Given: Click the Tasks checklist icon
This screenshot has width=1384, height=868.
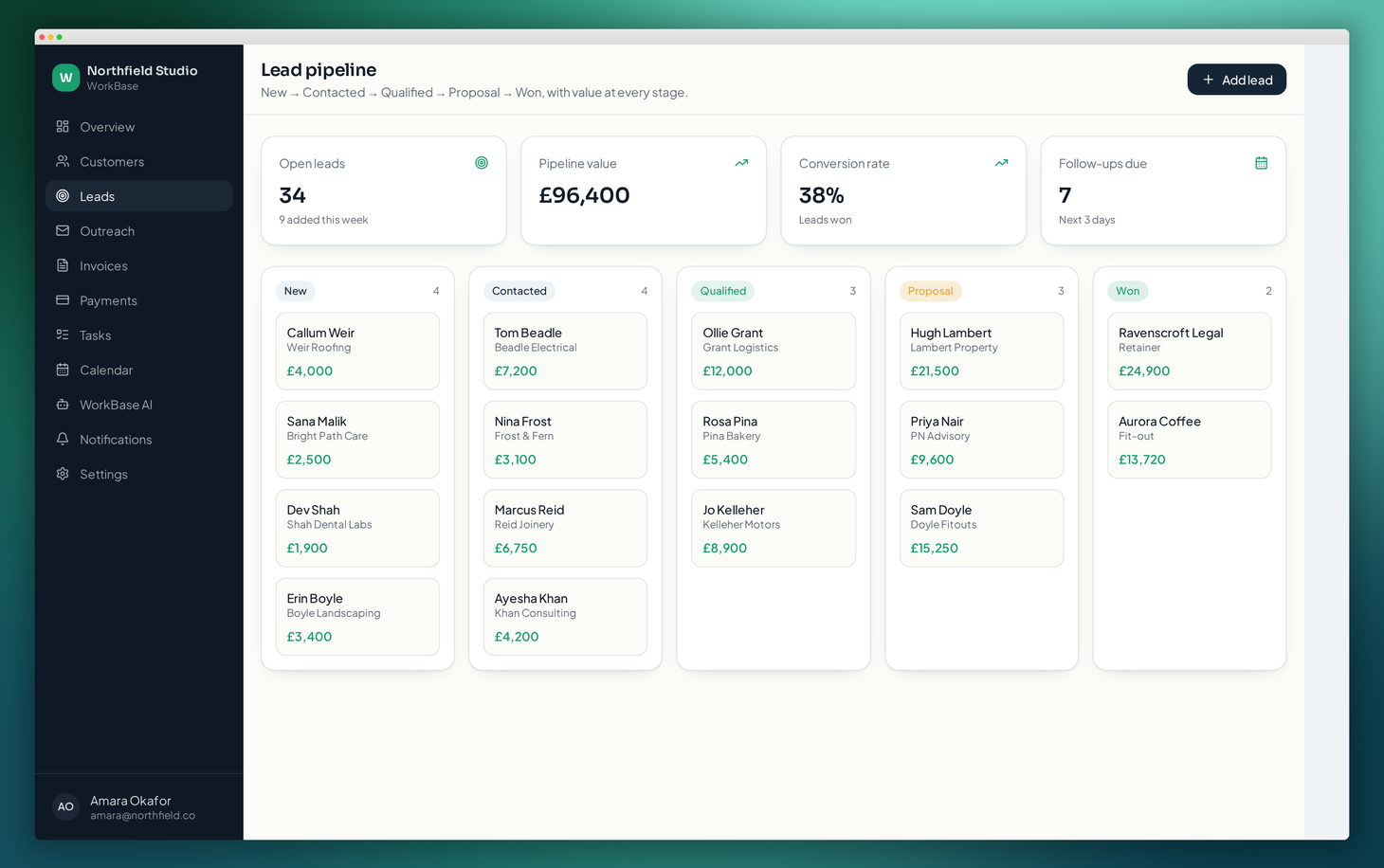Looking at the screenshot, I should pos(63,335).
